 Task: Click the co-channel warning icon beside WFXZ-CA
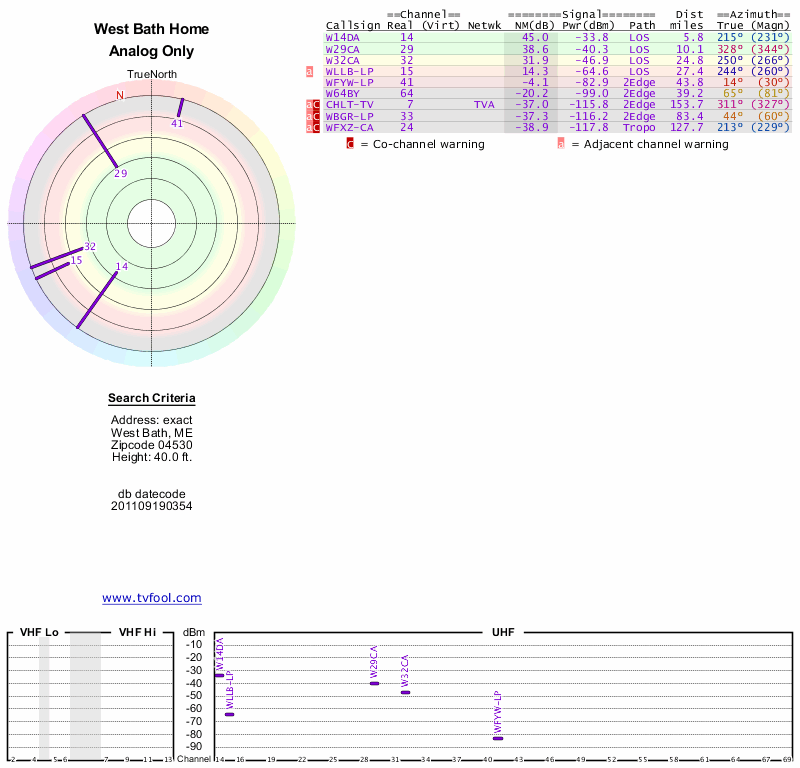click(x=316, y=127)
